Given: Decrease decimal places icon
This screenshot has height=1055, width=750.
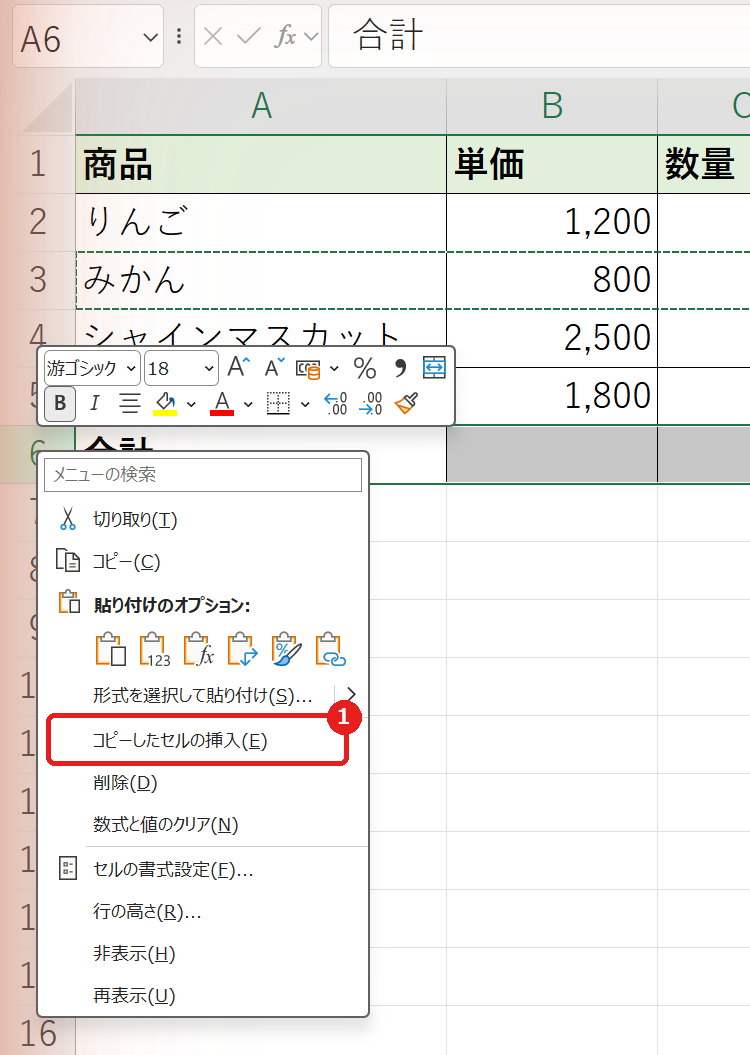Looking at the screenshot, I should [371, 403].
